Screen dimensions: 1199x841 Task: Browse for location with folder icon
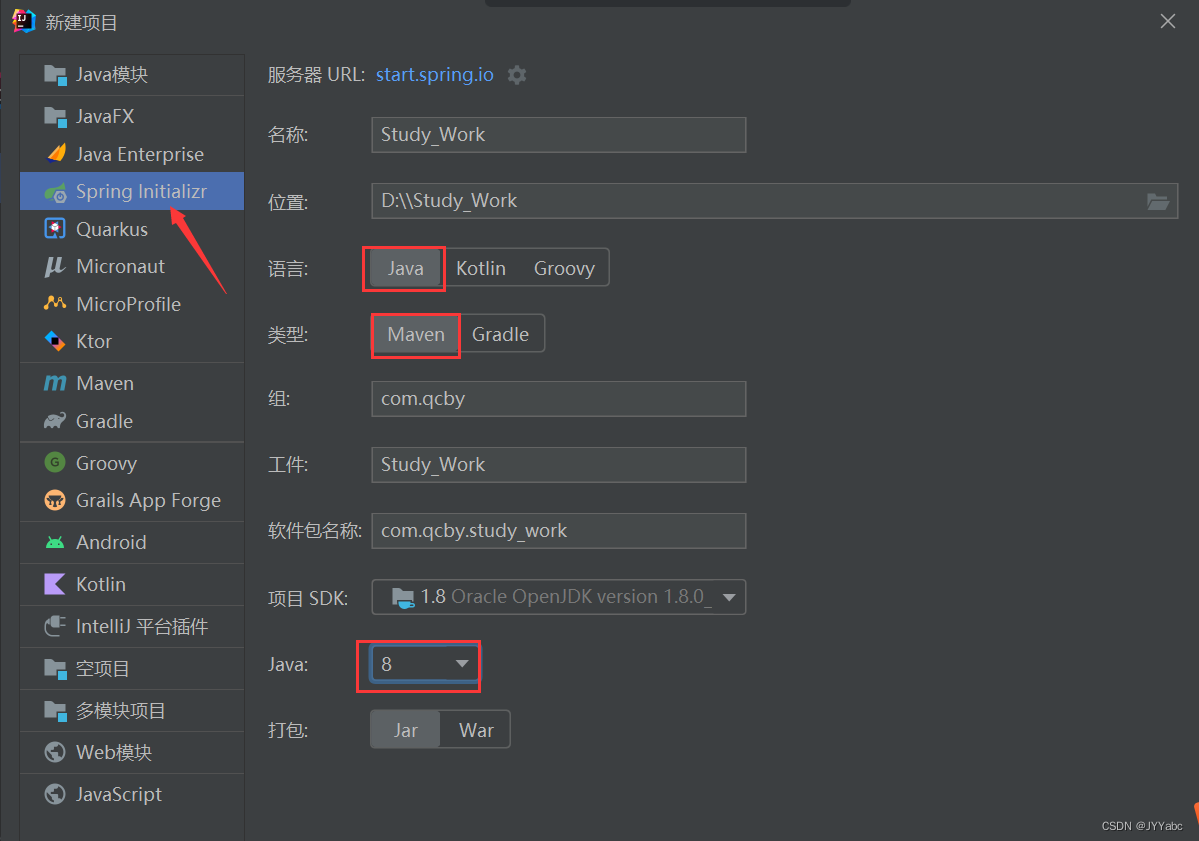1158,201
